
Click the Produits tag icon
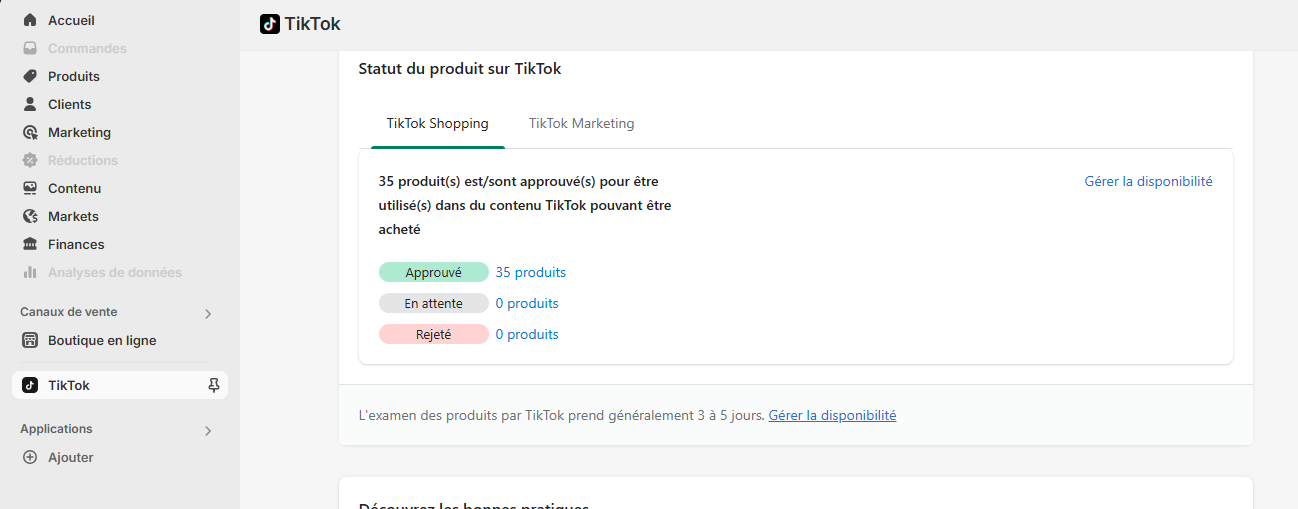tap(30, 76)
